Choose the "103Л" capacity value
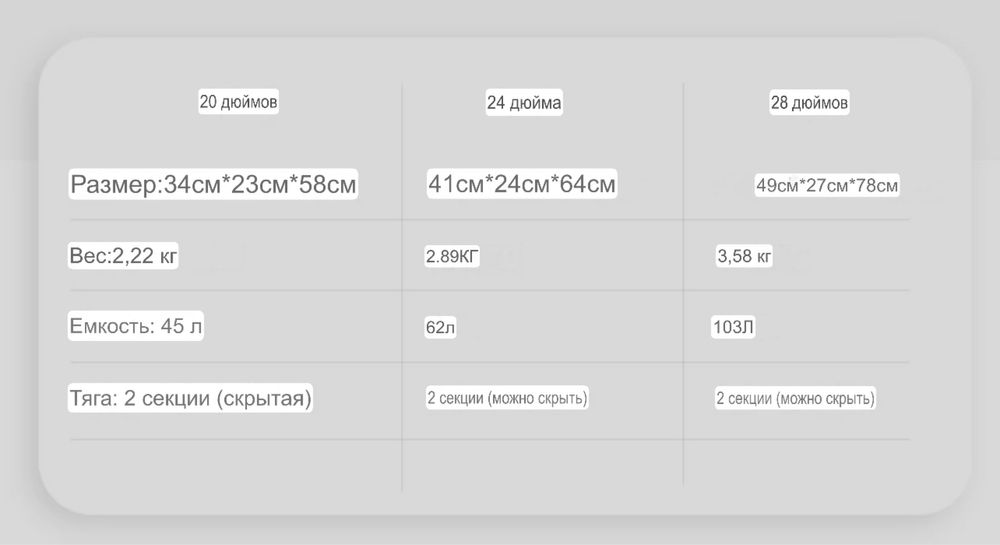This screenshot has width=1000, height=545. coord(732,328)
